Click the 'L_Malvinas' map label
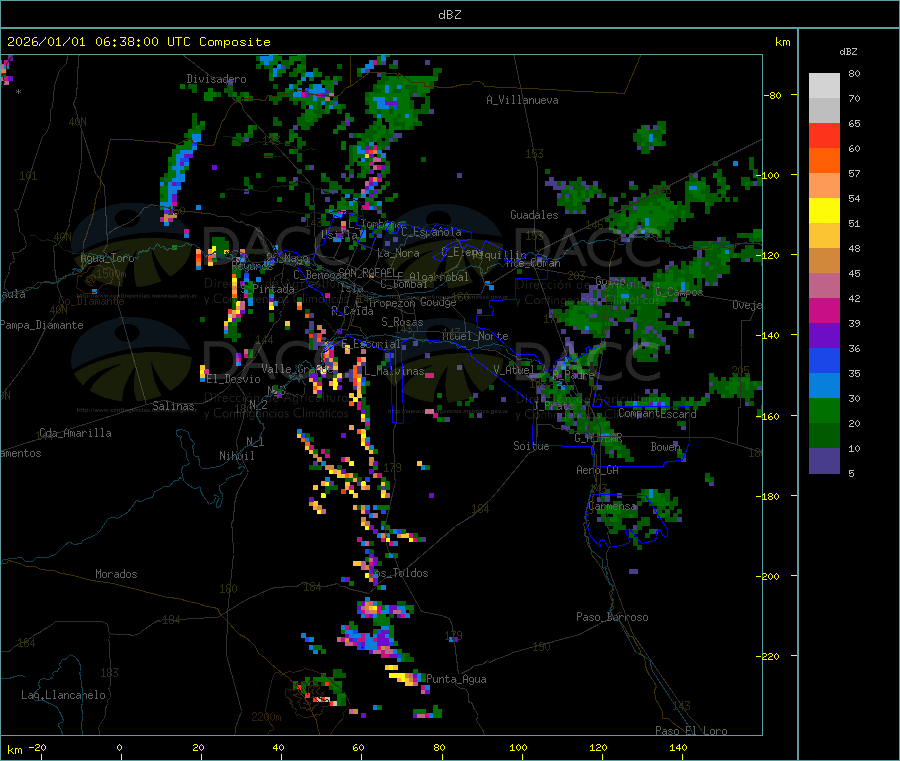900x761 pixels. [x=394, y=371]
